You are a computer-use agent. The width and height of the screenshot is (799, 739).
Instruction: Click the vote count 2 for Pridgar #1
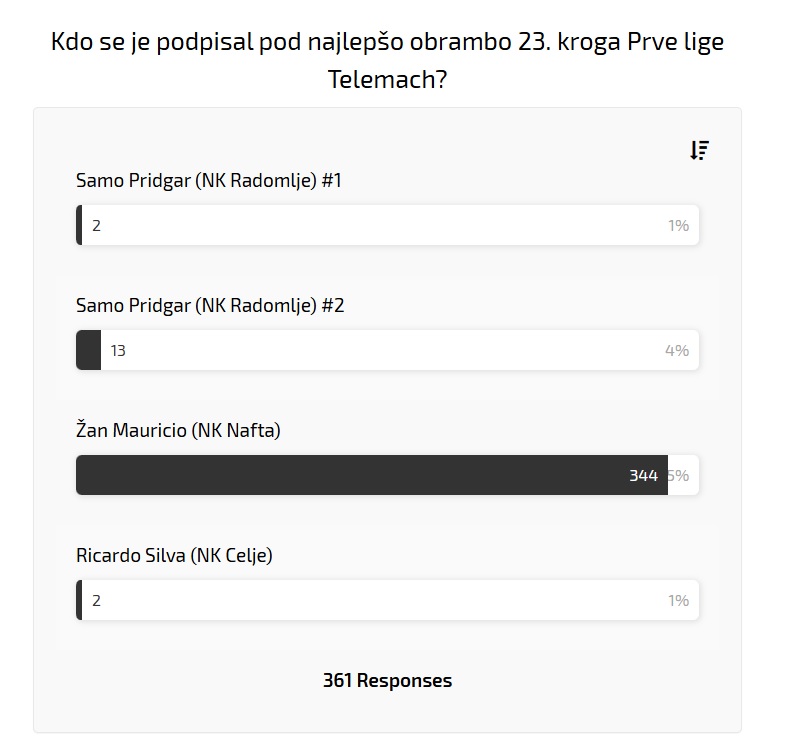click(97, 226)
